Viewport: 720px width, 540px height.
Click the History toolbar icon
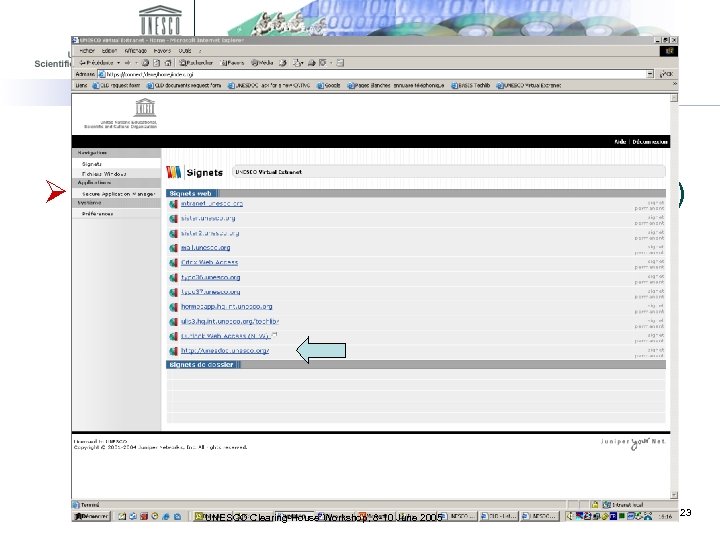(x=283, y=63)
